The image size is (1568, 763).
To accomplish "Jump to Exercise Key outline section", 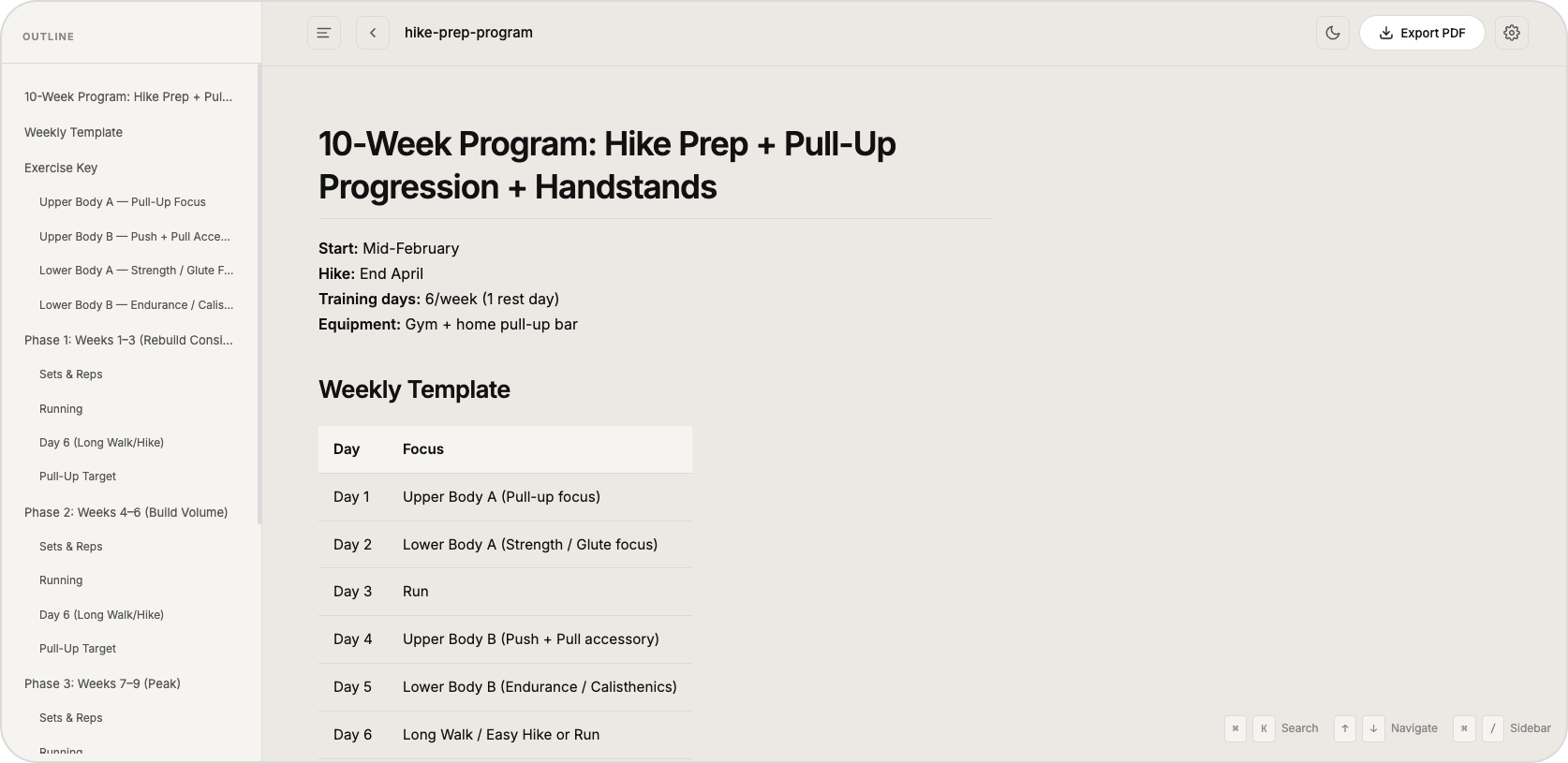I will (61, 168).
